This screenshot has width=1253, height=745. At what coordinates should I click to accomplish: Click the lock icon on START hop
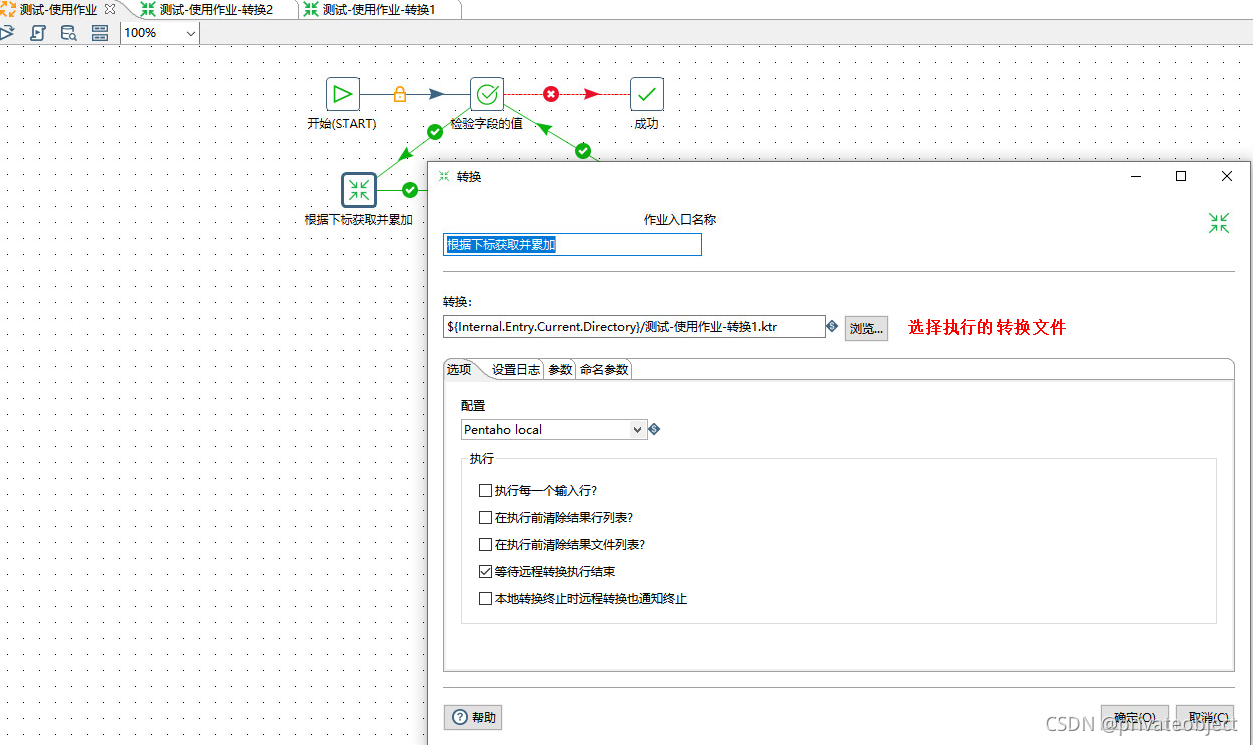pos(400,94)
